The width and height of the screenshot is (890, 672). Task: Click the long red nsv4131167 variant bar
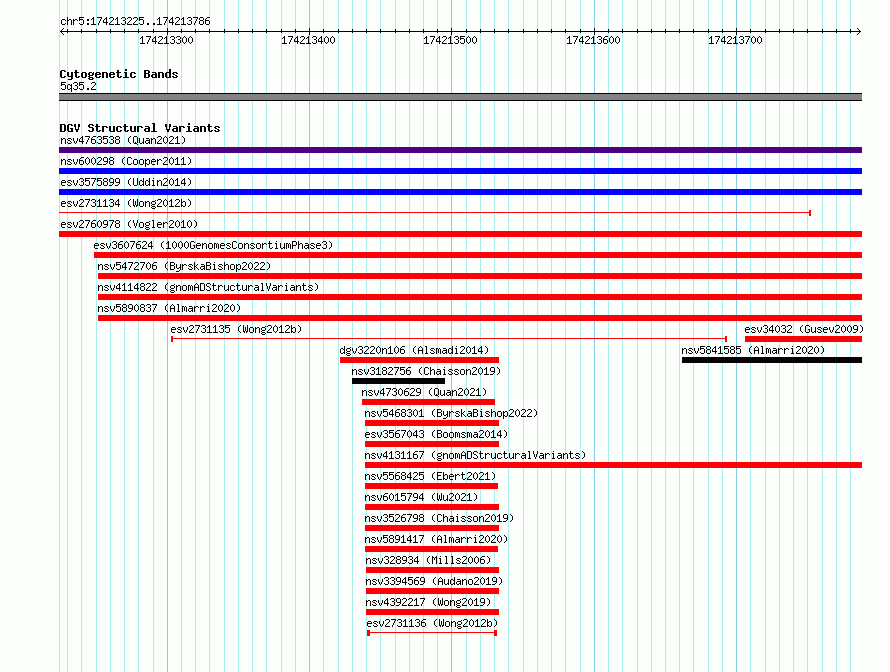[614, 465]
